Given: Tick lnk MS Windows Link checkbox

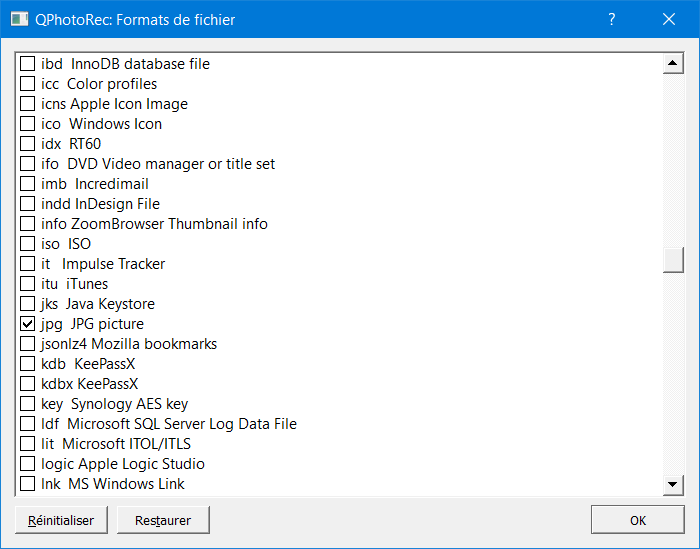Looking at the screenshot, I should click(x=28, y=484).
